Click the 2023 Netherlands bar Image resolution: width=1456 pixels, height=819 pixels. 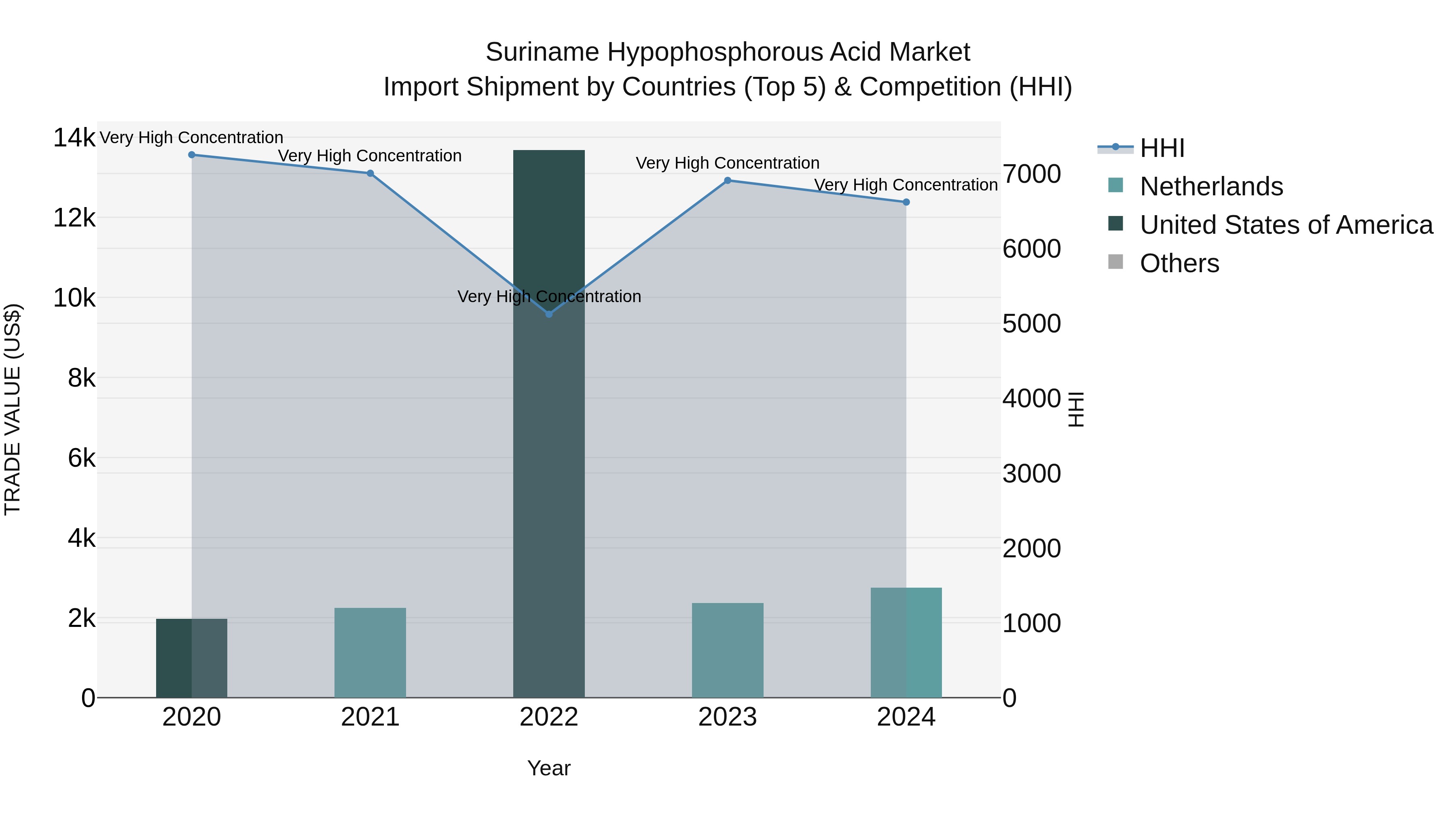coord(728,651)
